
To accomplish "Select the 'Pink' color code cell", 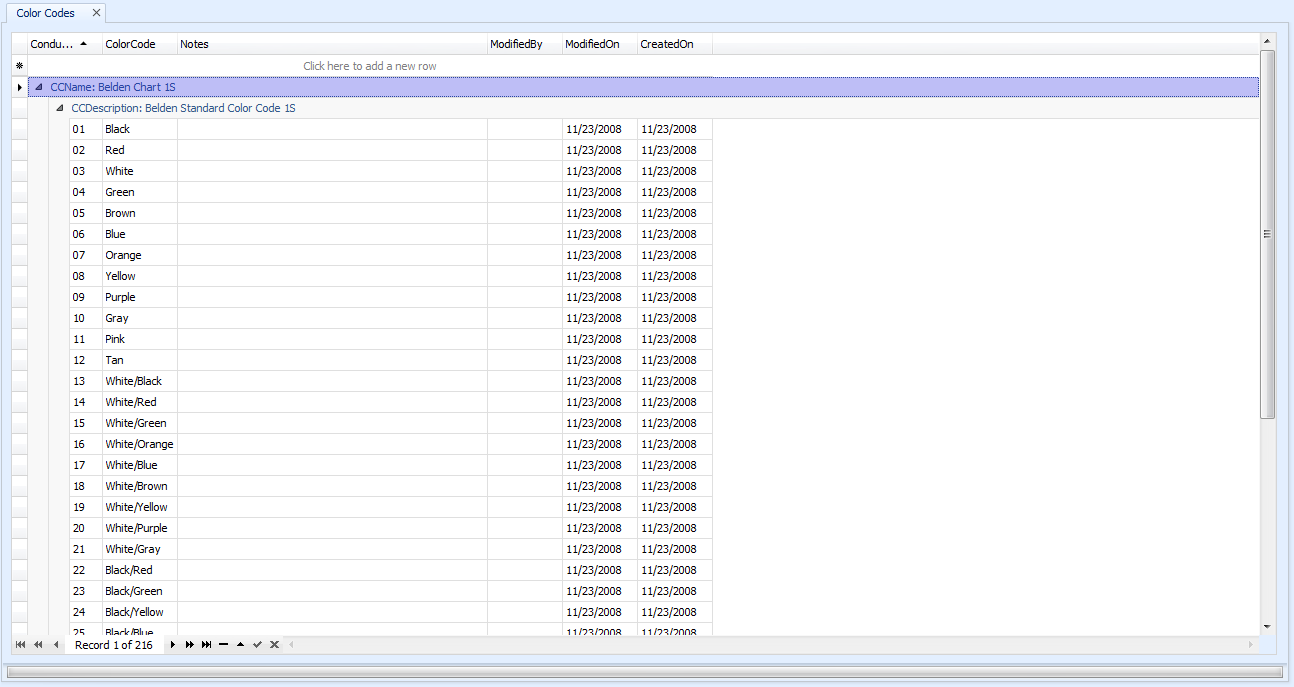I will coord(139,339).
